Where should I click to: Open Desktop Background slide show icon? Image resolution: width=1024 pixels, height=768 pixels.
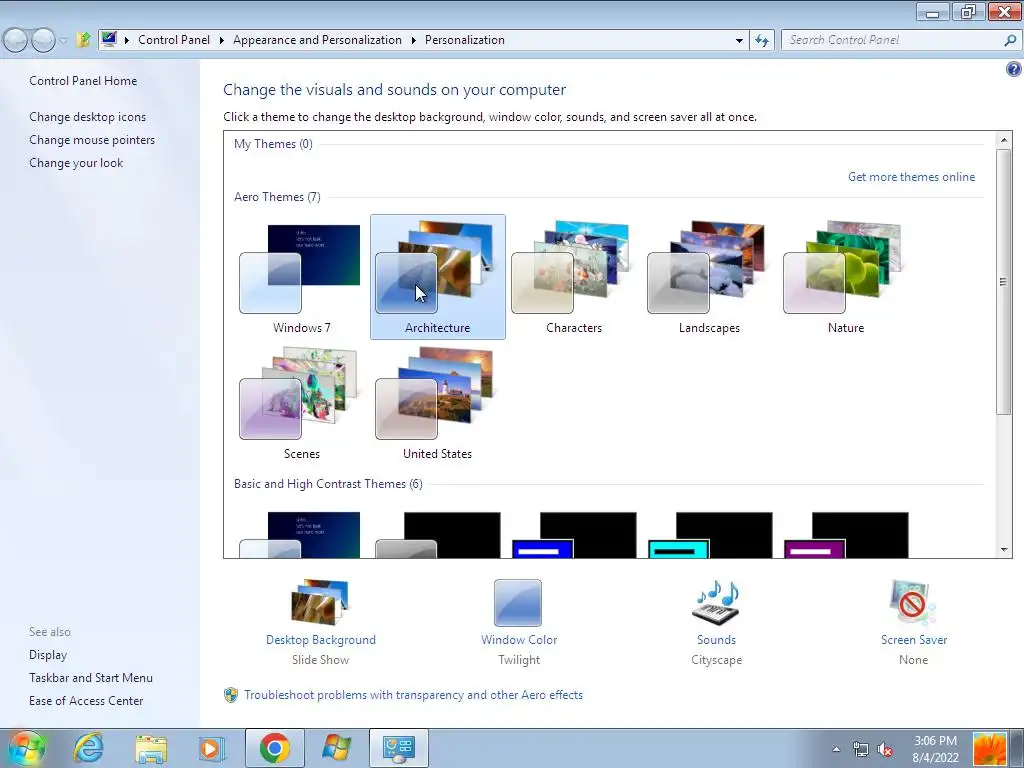(x=321, y=601)
